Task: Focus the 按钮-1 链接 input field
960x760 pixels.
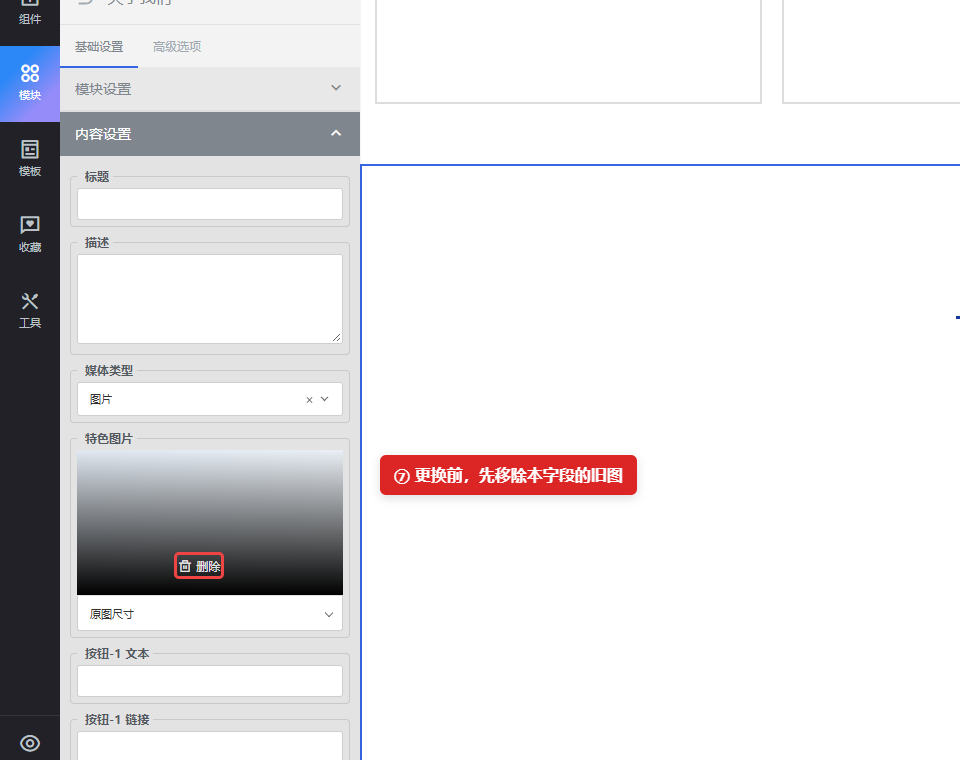Action: click(210, 746)
